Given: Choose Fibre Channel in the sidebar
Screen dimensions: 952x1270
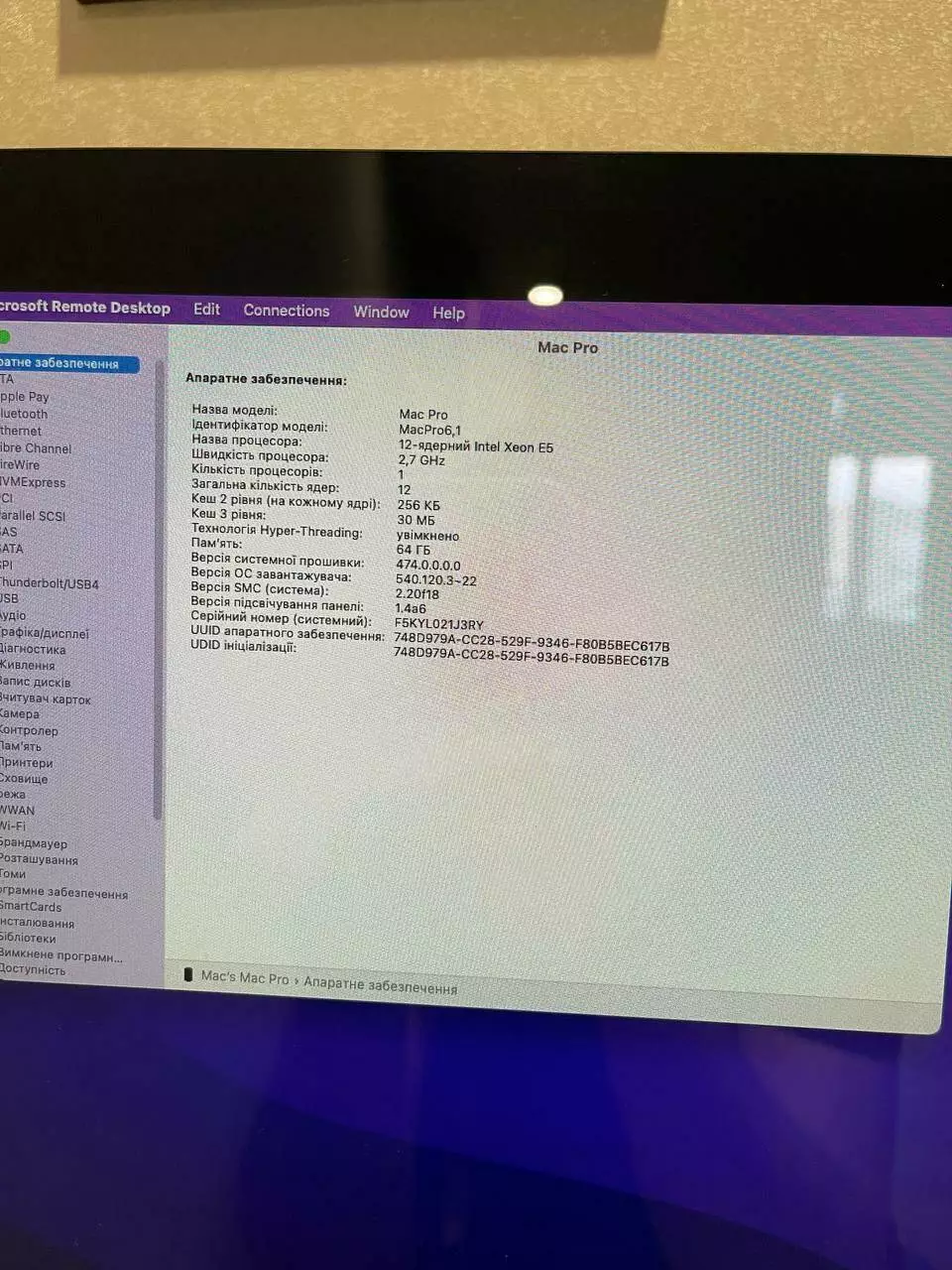Looking at the screenshot, I should (37, 448).
